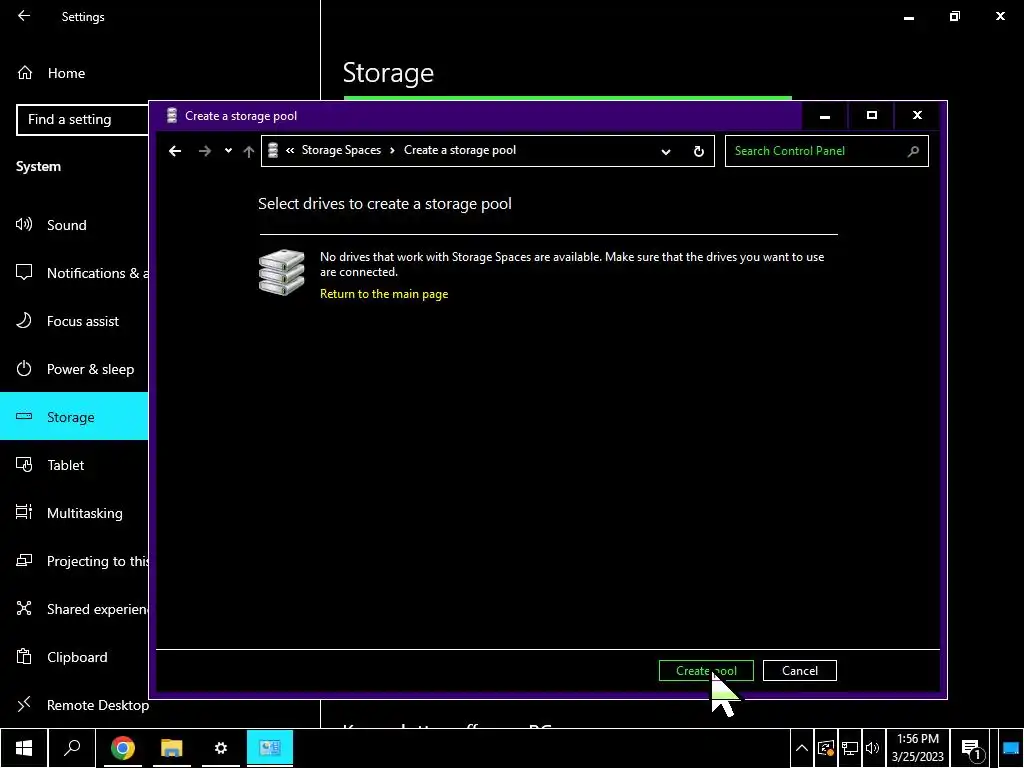Click the search magnifier icon in Control Panel
1024x768 pixels.
pyautogui.click(x=913, y=151)
